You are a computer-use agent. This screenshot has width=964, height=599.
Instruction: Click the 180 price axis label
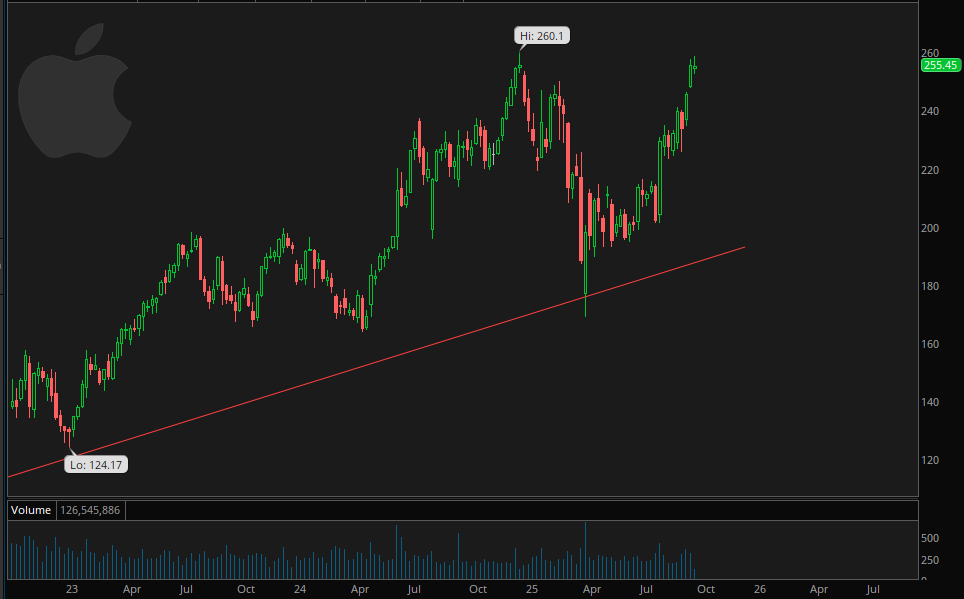930,286
